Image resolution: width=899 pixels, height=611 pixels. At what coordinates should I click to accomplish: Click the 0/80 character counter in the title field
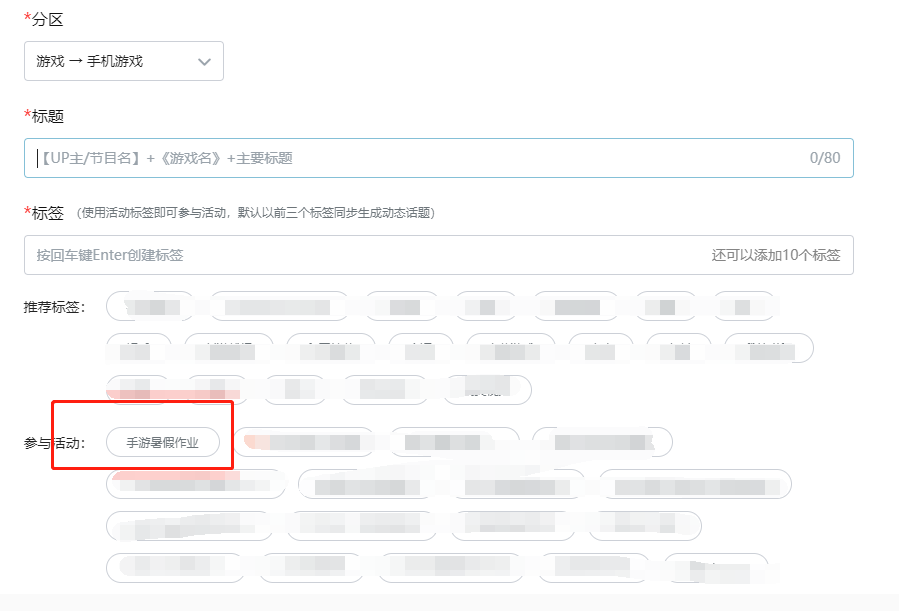point(824,158)
